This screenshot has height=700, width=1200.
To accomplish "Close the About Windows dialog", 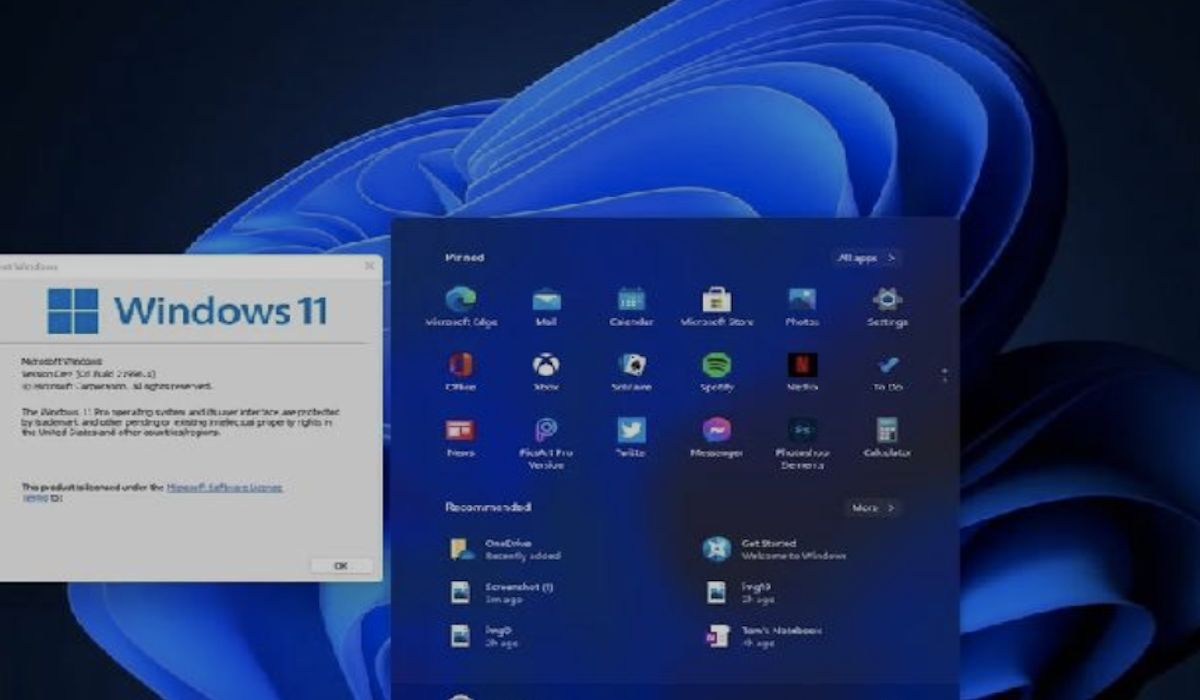I will [x=369, y=266].
